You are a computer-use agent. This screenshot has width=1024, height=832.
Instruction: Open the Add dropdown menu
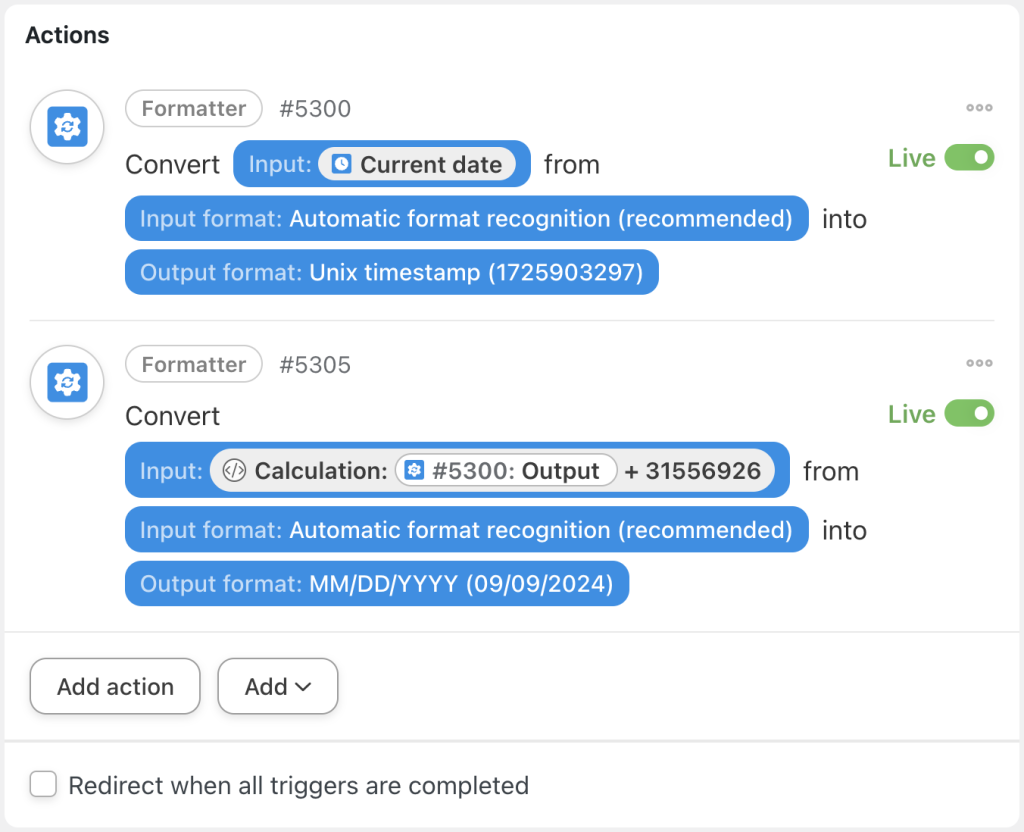coord(277,686)
